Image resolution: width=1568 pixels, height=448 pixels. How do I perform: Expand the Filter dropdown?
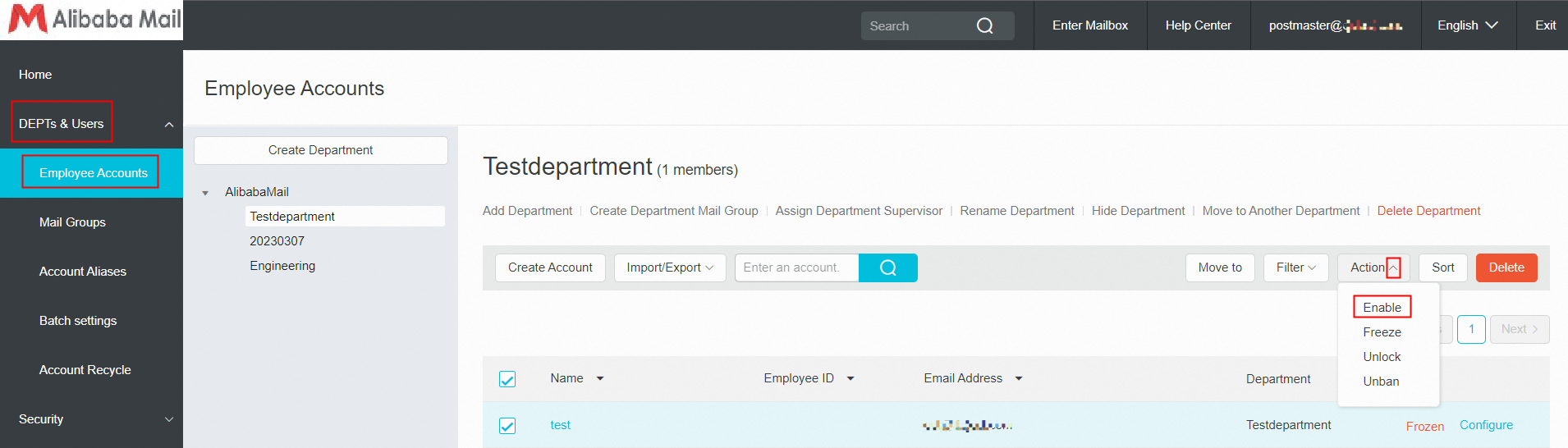[x=1296, y=267]
